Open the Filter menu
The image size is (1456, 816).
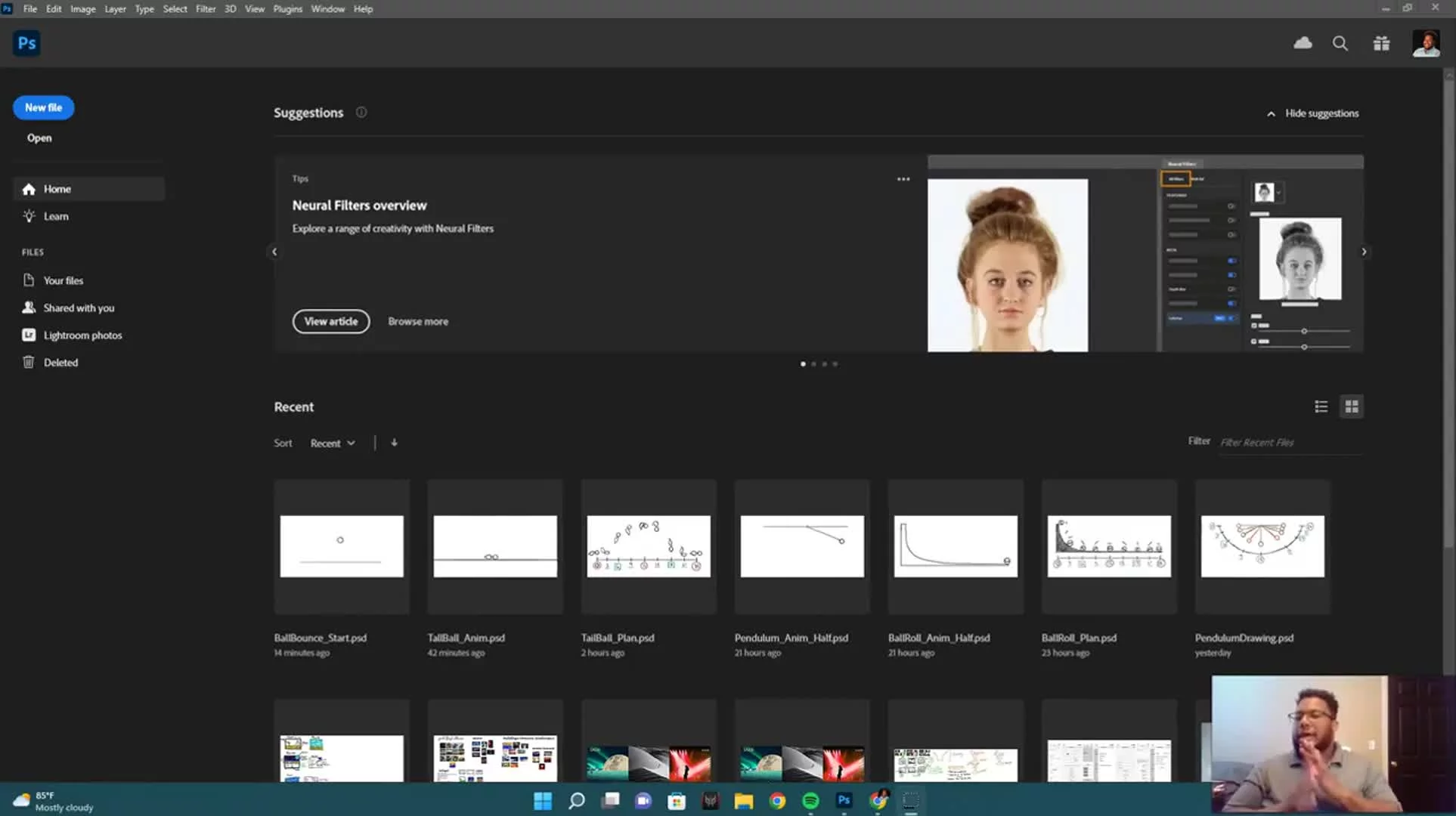(205, 9)
